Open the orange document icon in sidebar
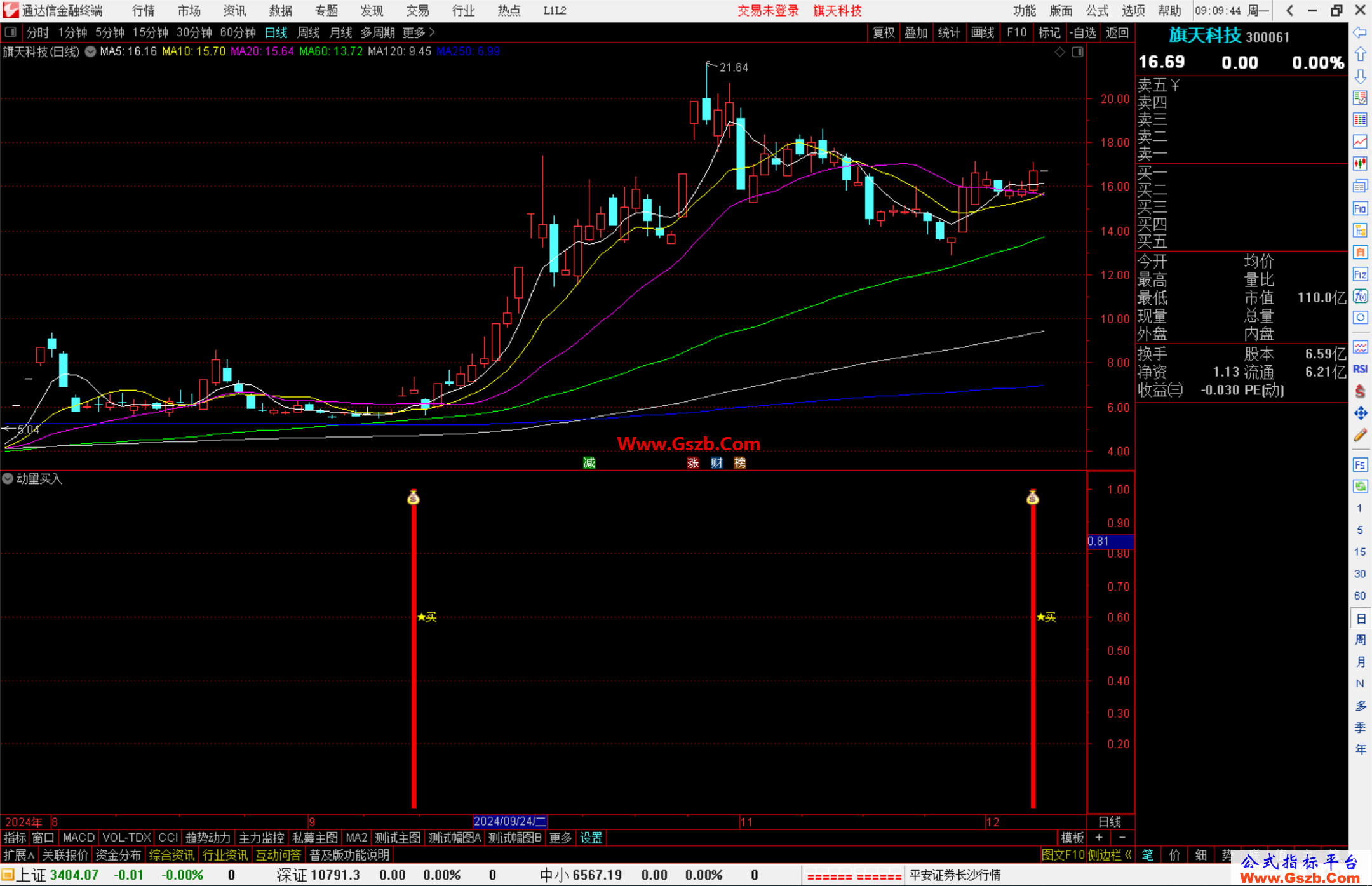1372x886 pixels. pos(1360,252)
